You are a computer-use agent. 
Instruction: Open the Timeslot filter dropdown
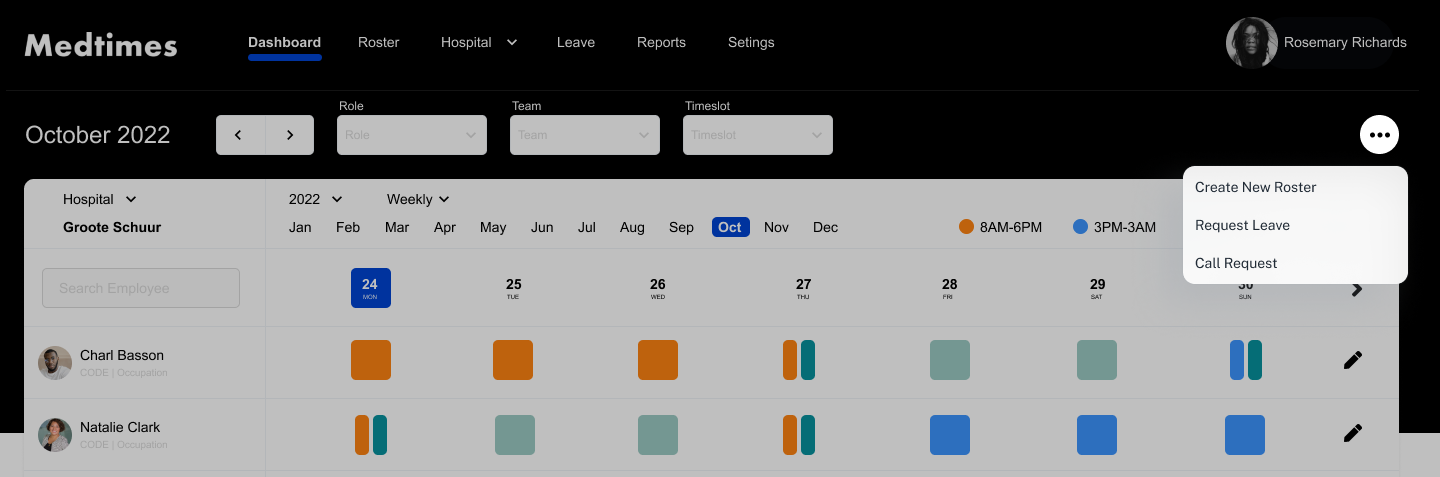click(758, 135)
